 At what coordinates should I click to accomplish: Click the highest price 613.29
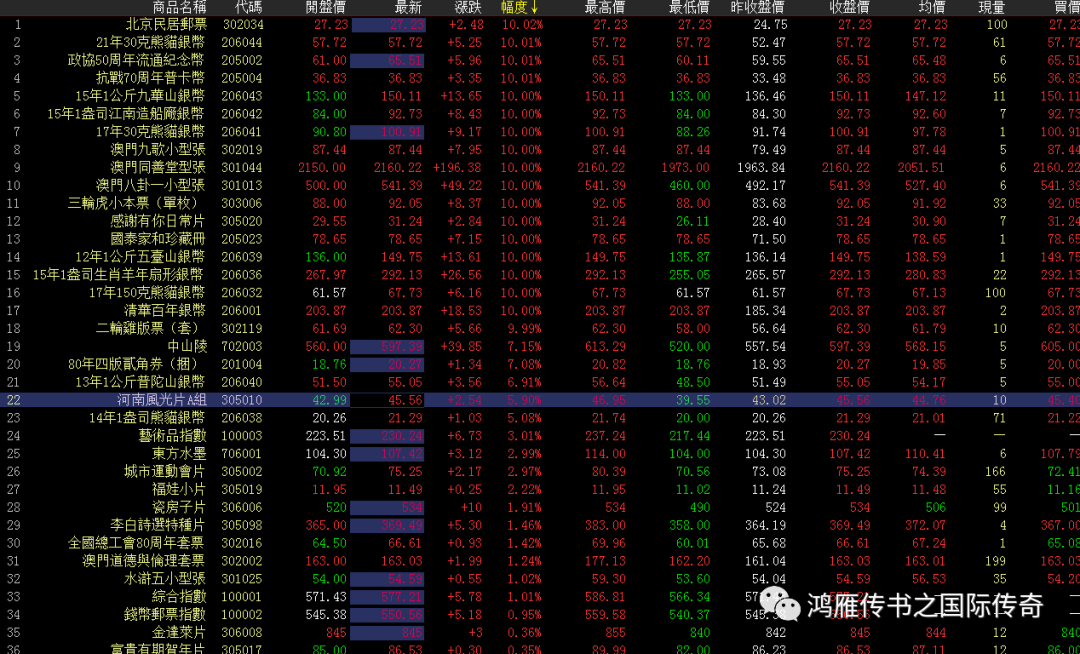605,346
